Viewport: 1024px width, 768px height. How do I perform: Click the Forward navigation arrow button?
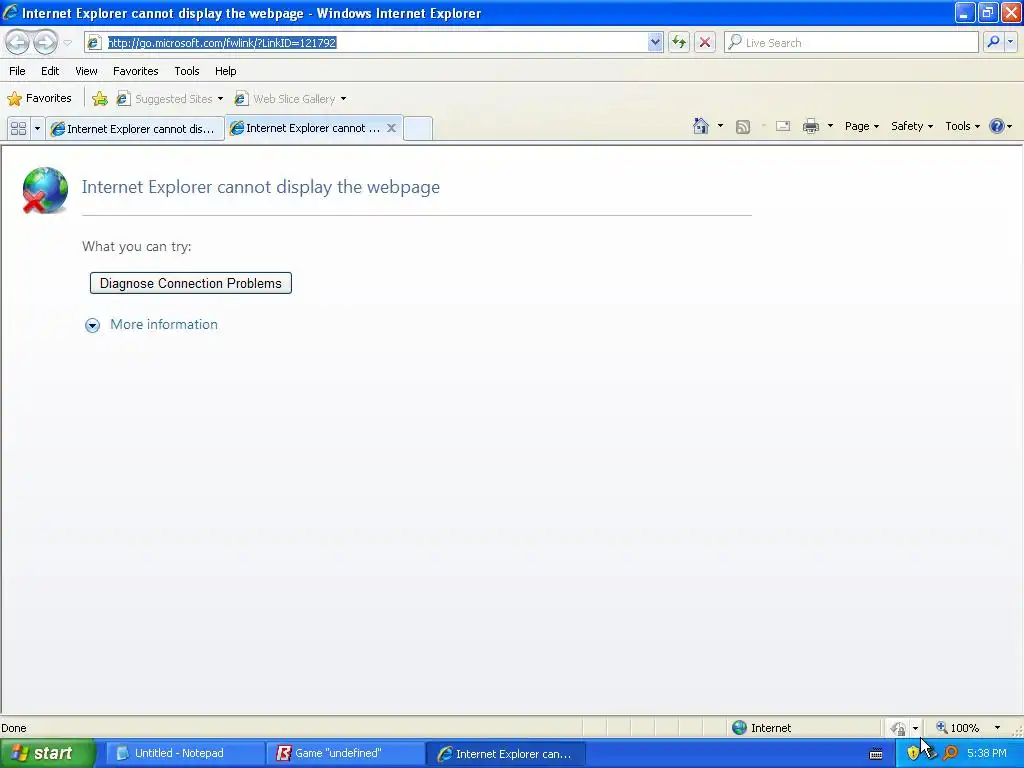click(45, 42)
